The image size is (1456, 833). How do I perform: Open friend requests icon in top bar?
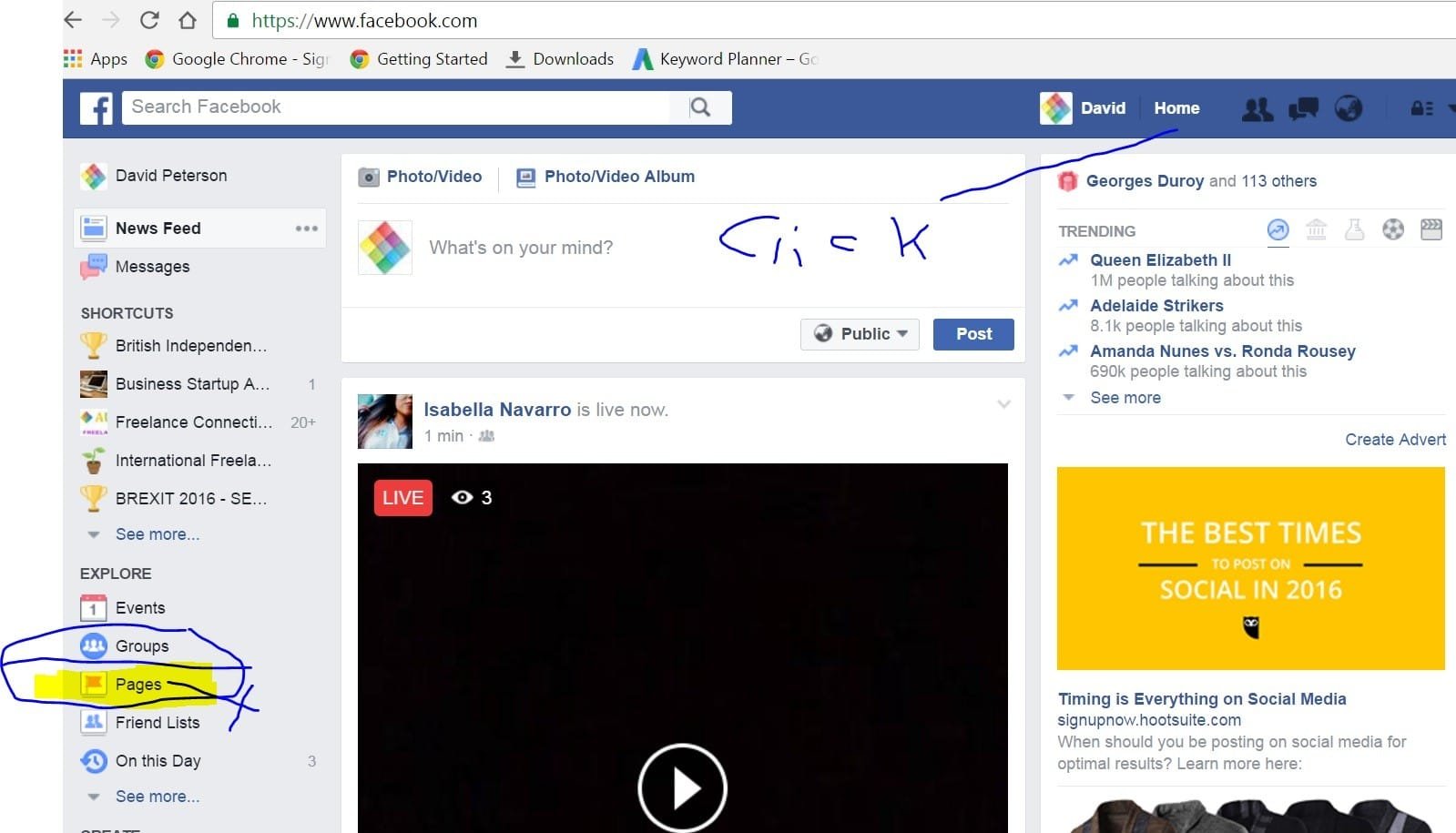tap(1257, 108)
